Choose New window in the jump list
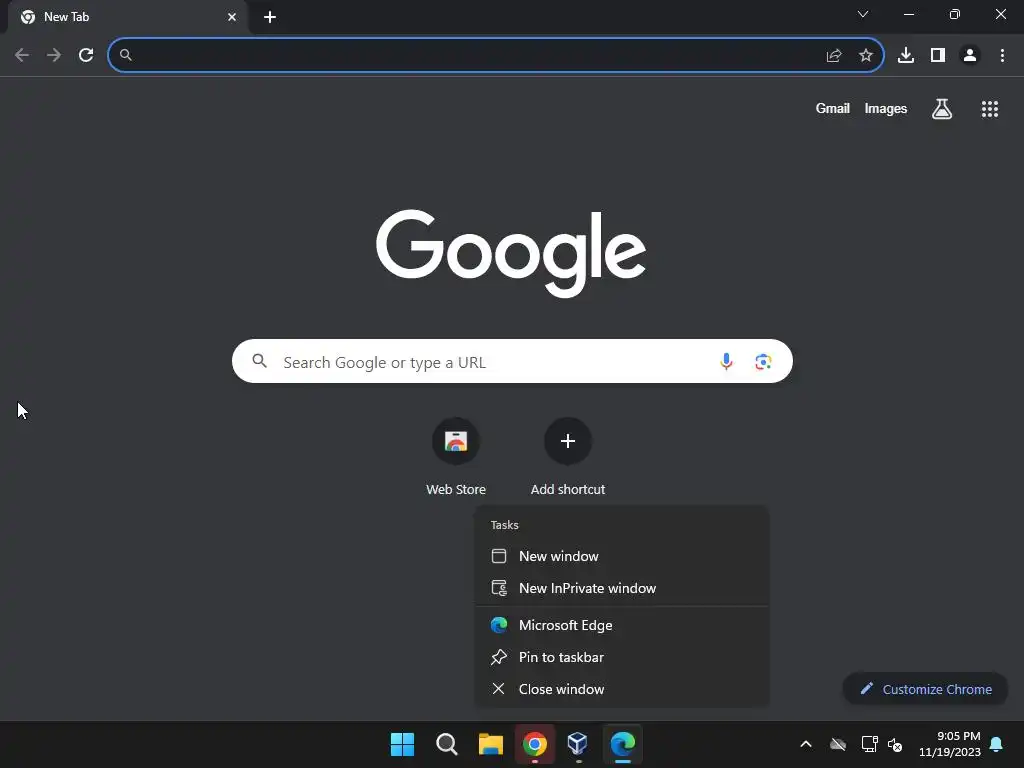Image resolution: width=1024 pixels, height=768 pixels. click(x=622, y=556)
